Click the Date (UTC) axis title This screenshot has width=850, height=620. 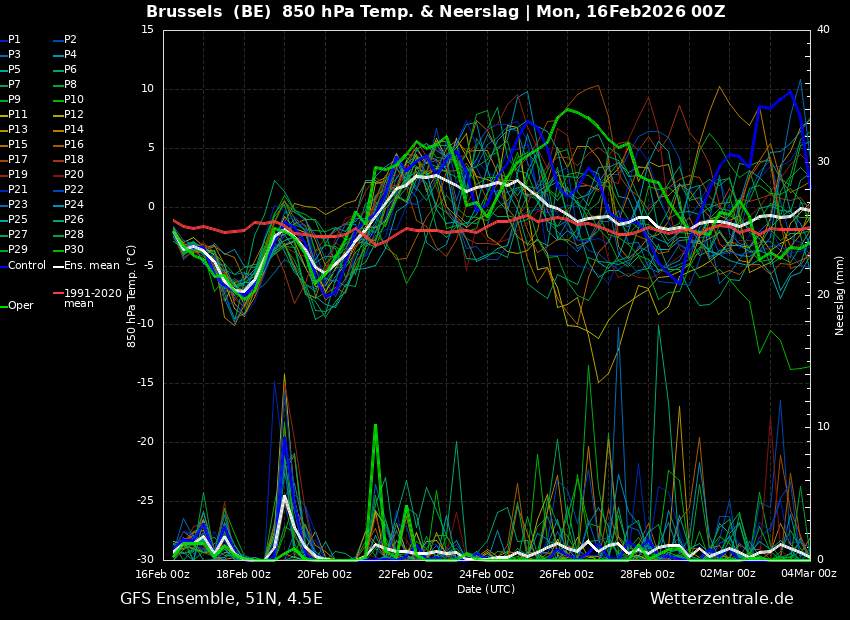[486, 589]
